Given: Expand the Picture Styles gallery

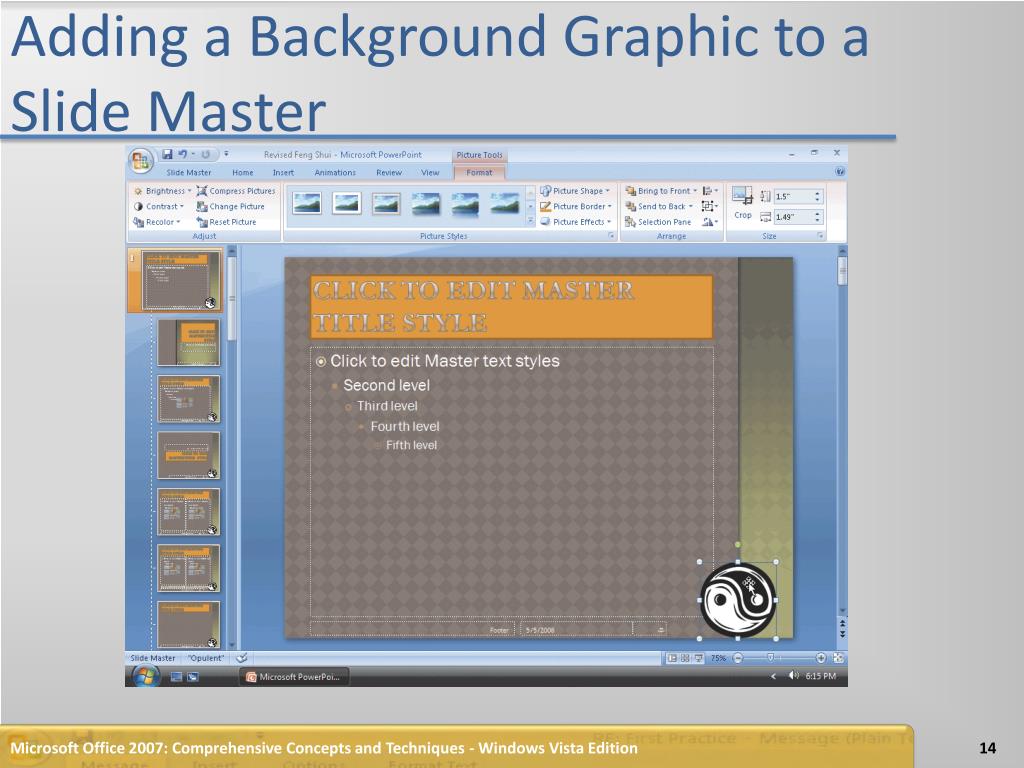Looking at the screenshot, I should point(530,221).
